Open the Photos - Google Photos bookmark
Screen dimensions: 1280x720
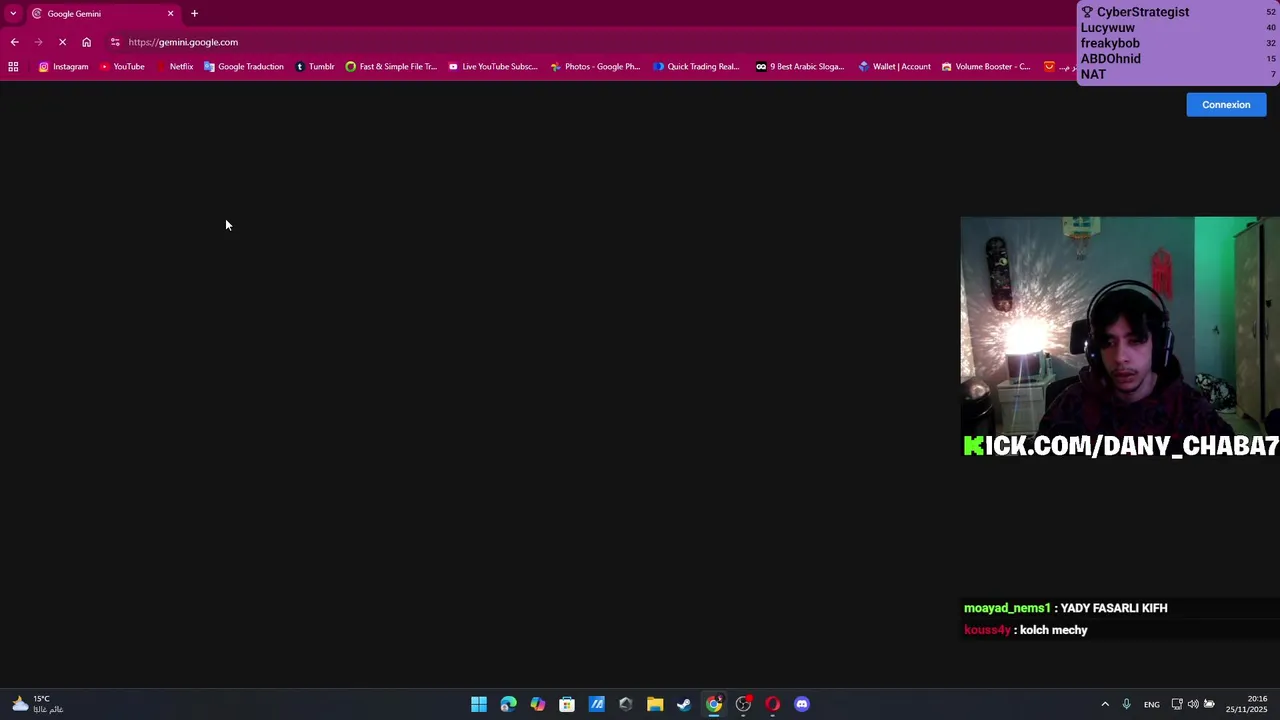point(595,67)
